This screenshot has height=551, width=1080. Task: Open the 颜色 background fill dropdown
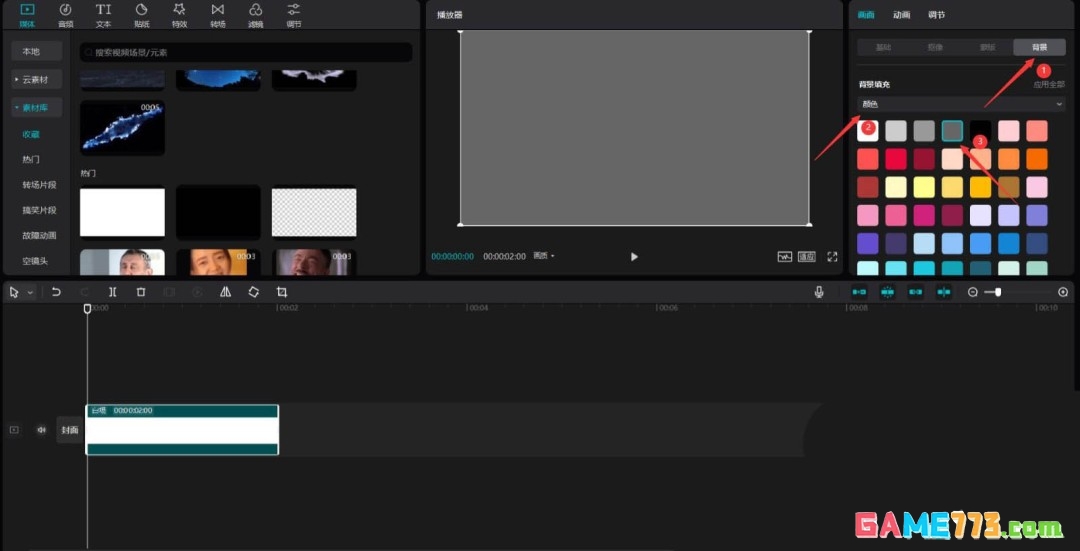pos(961,104)
